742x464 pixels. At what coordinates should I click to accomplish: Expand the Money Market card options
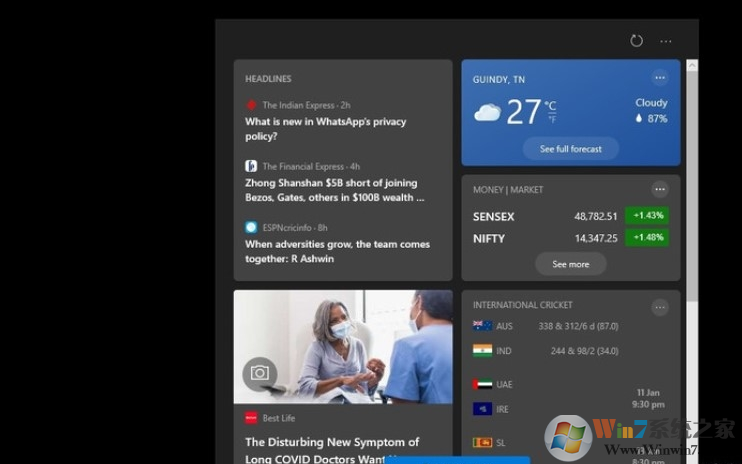point(659,189)
